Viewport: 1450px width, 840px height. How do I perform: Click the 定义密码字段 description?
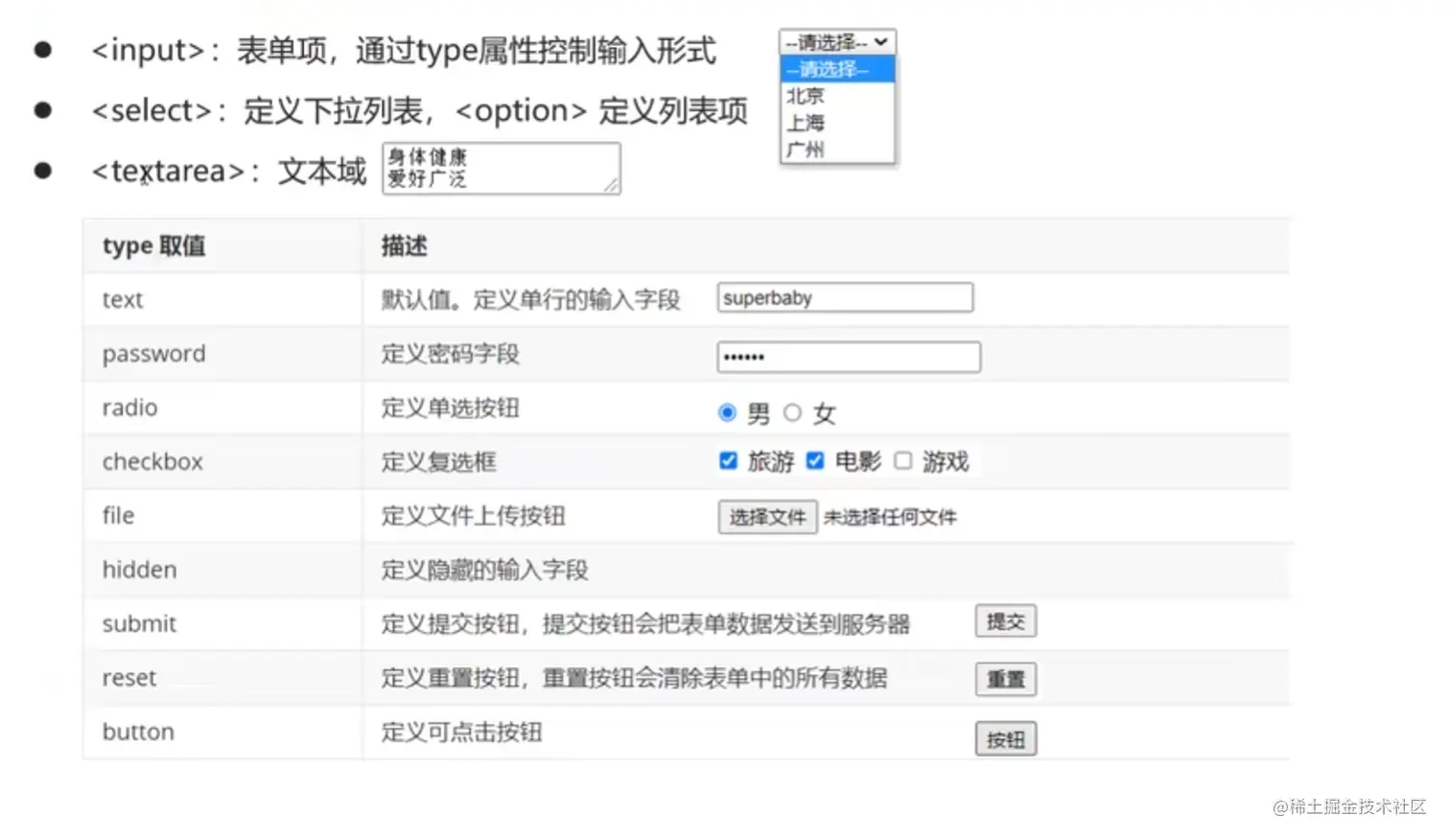point(451,354)
